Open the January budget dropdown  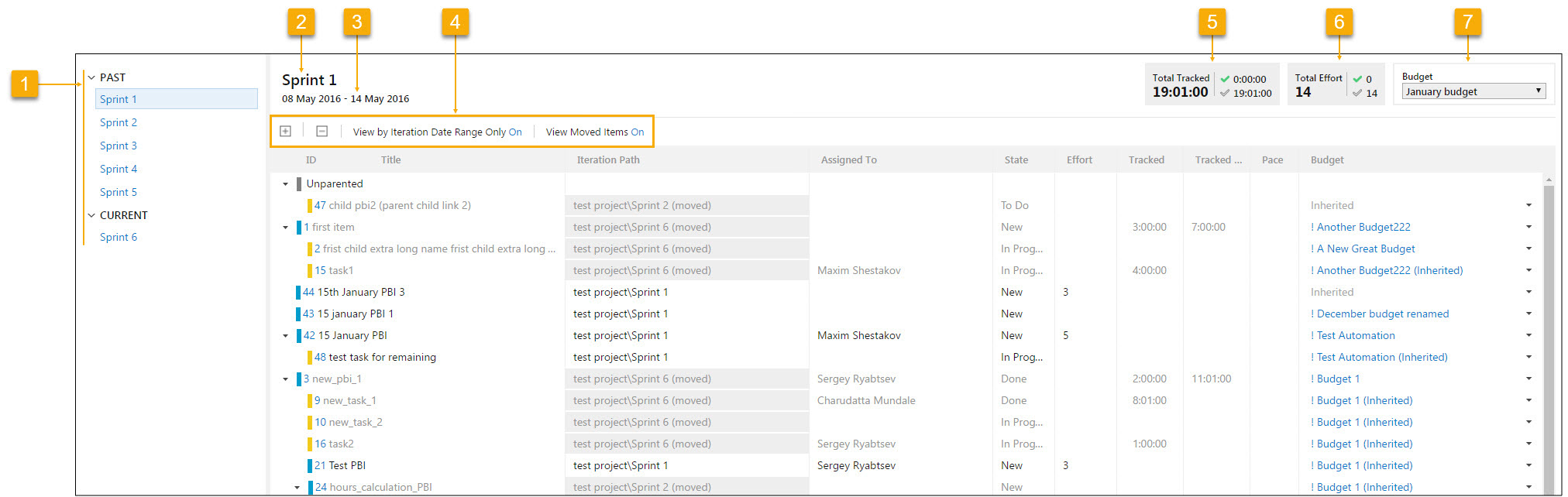click(x=1473, y=91)
